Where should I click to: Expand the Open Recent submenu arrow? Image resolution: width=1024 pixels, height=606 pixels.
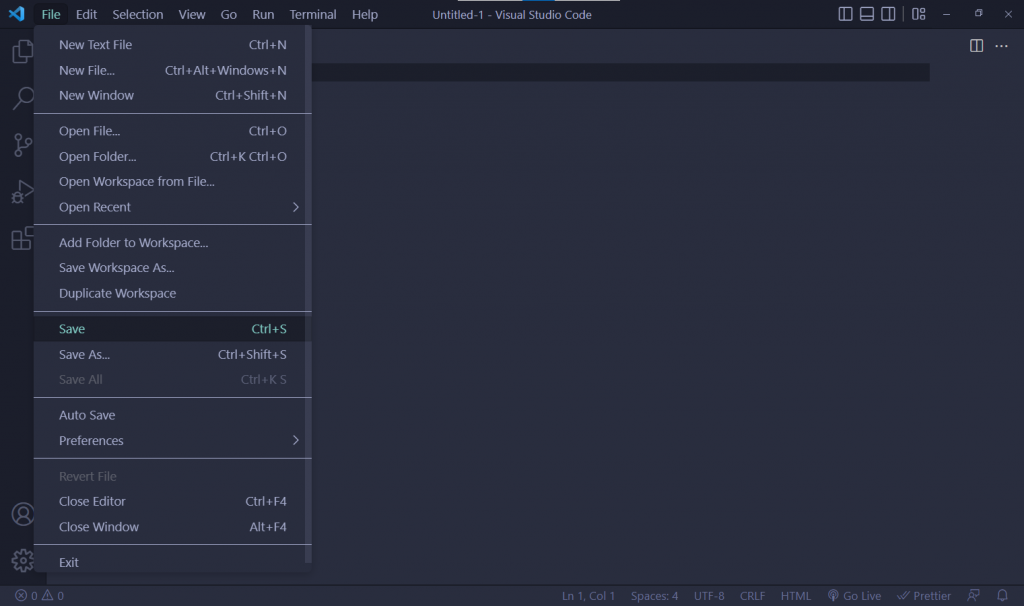(x=296, y=207)
